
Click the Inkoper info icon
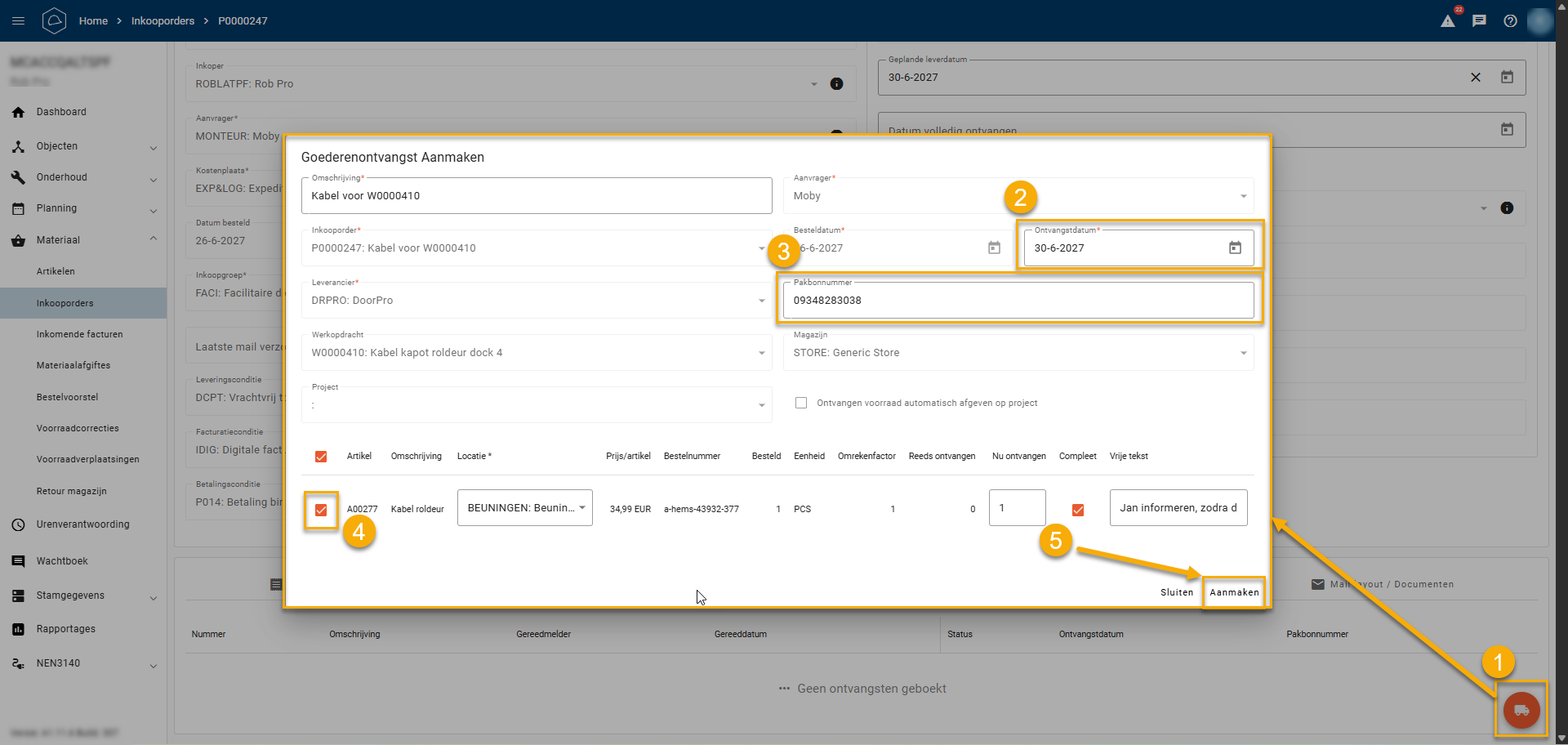coord(836,84)
